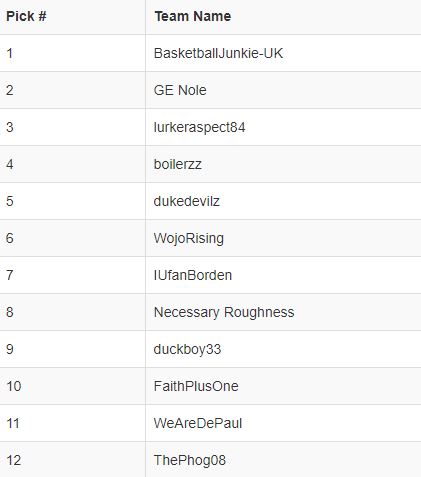This screenshot has width=421, height=477.
Task: Click the Pick # column header
Action: [26, 16]
